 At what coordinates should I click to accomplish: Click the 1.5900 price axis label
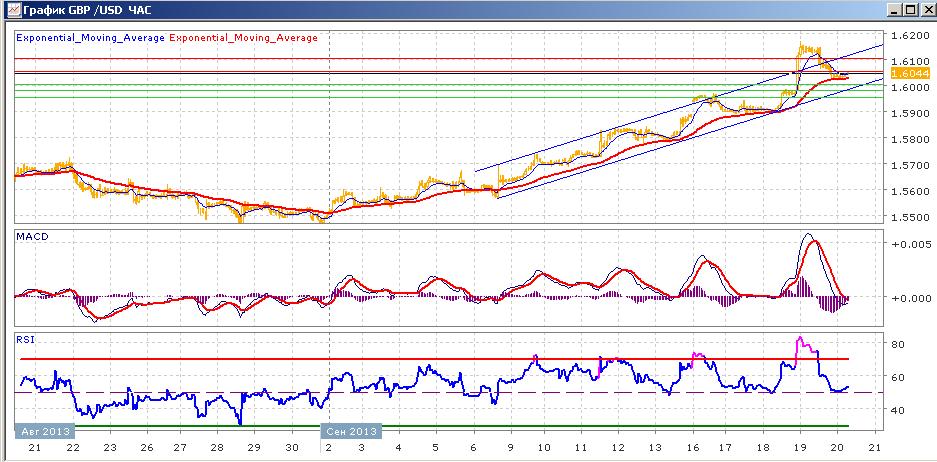pyautogui.click(x=908, y=113)
